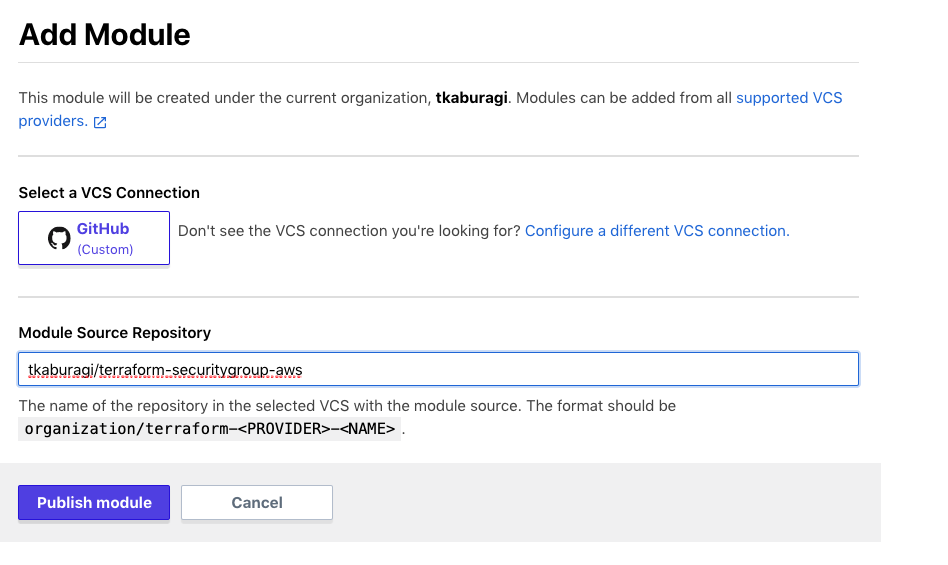Click the external link icon after providers
Viewport: 948px width, 565px height.
click(100, 122)
